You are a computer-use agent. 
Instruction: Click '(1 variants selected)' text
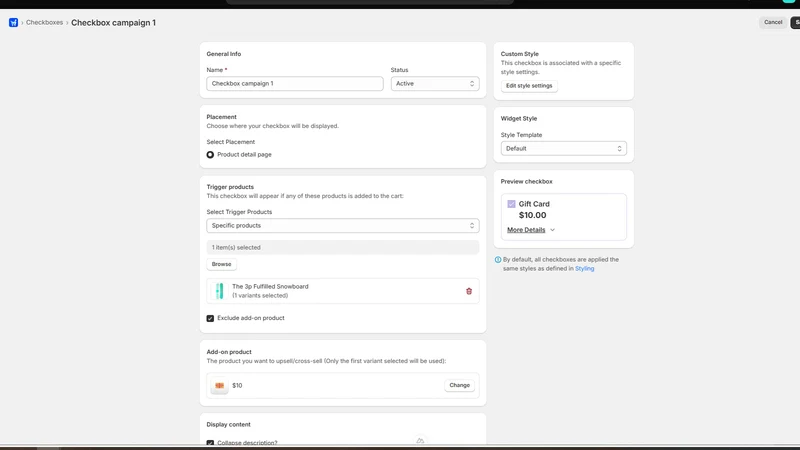pyautogui.click(x=260, y=295)
